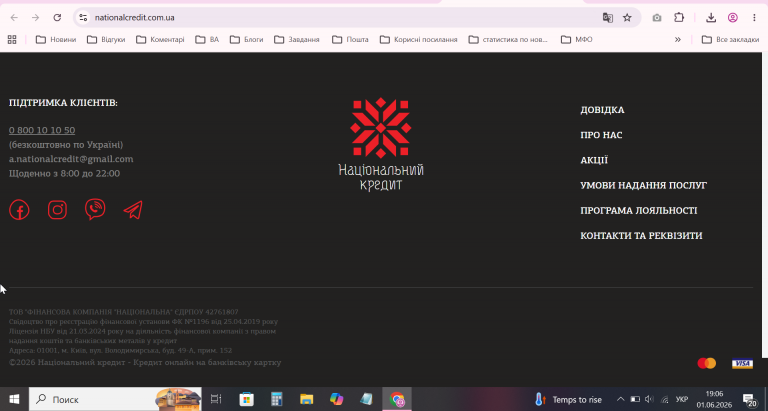
Task: Open Temps to rise weather widget
Action: tap(568, 400)
